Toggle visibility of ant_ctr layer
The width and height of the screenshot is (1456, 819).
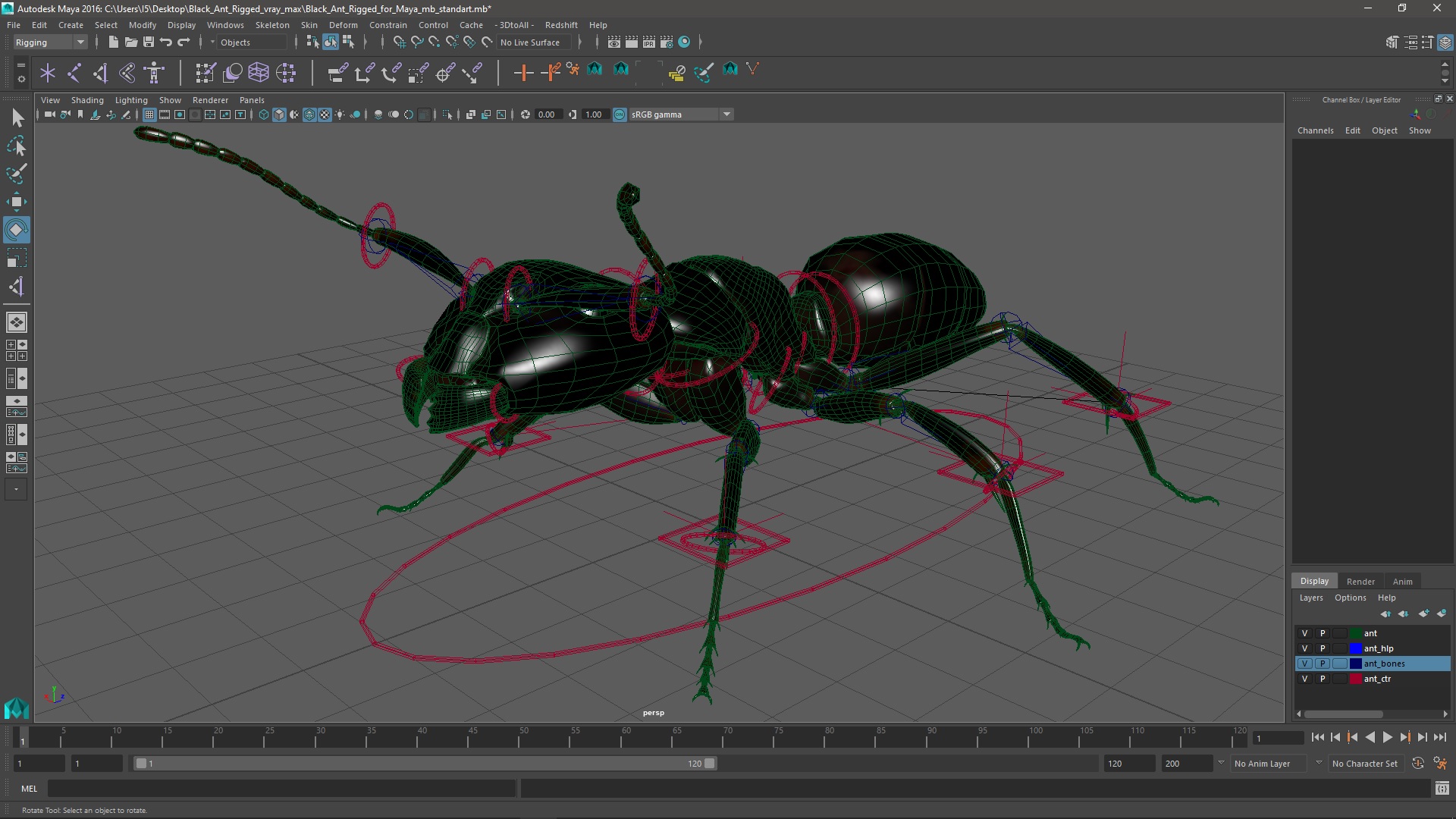1306,678
